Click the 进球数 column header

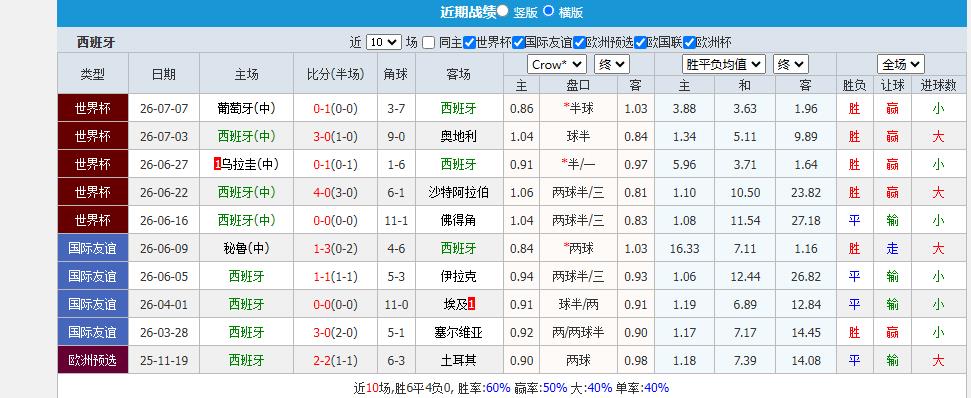(938, 85)
